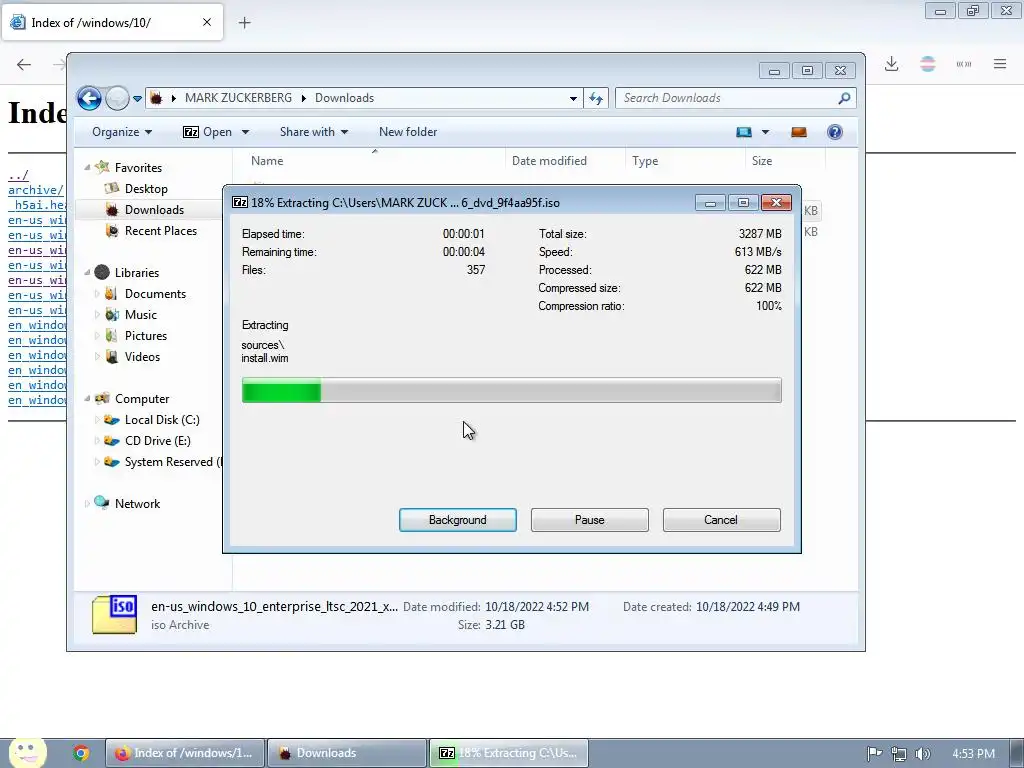Go back in the browser
Image resolution: width=1024 pixels, height=768 pixels.
[x=24, y=64]
